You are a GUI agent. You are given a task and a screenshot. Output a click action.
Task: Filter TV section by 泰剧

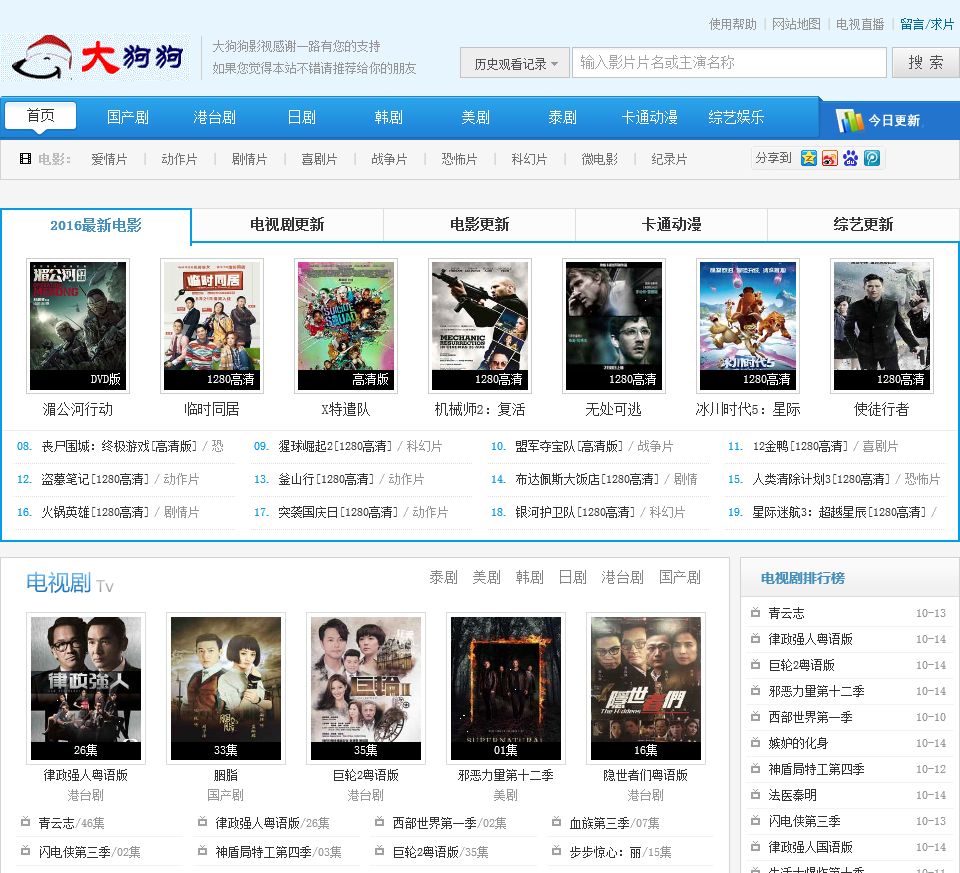coord(443,577)
